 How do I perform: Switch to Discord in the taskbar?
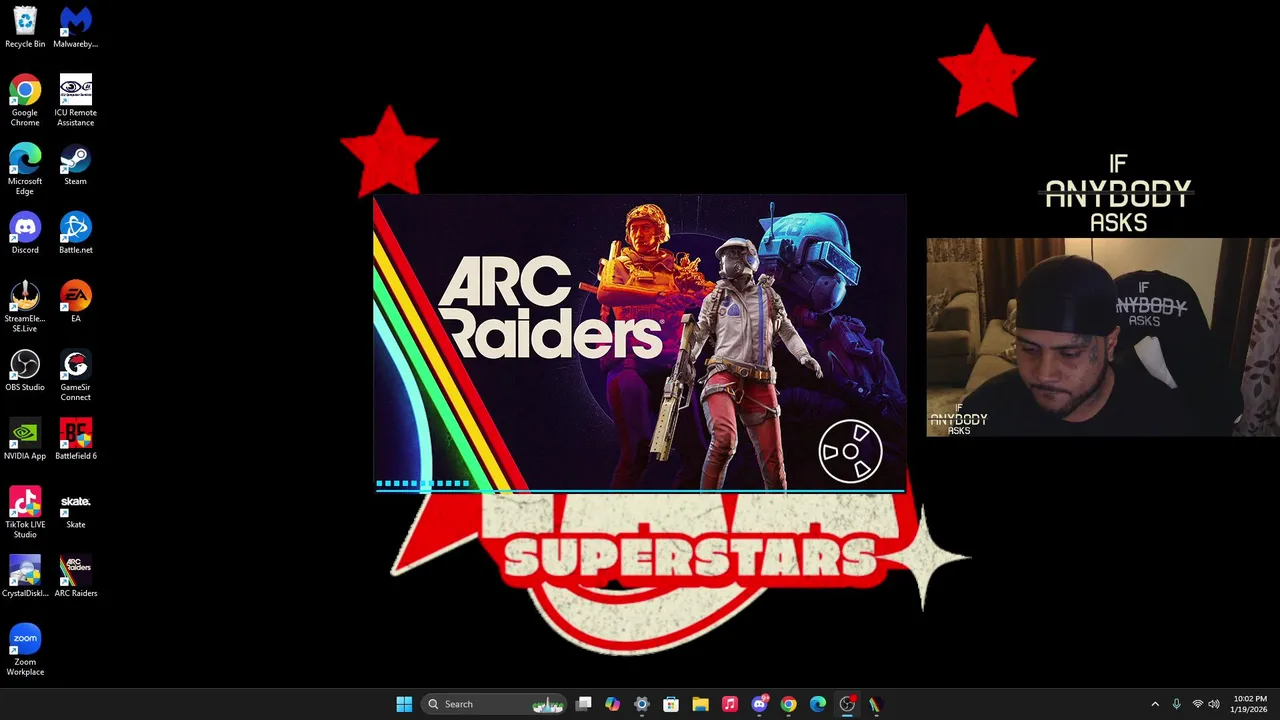(759, 704)
